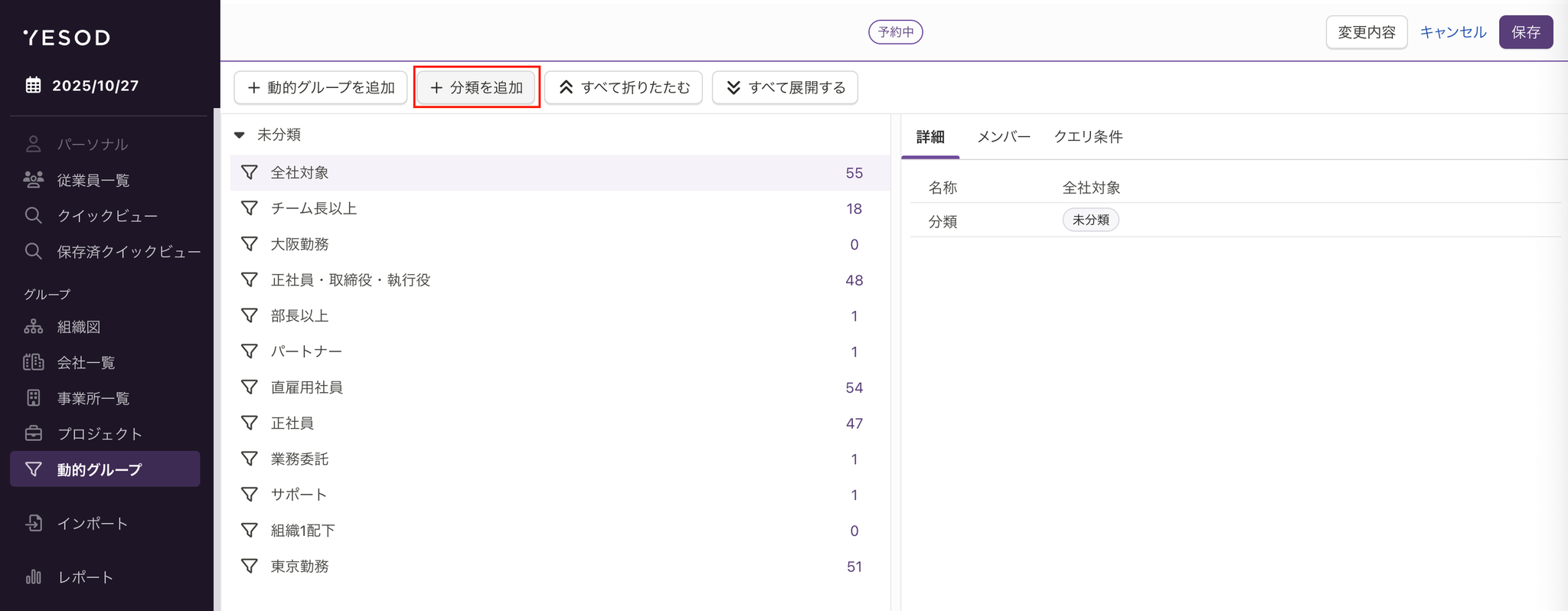1568x611 pixels.
Task: Expand all with すべて展開する
Action: (x=785, y=87)
